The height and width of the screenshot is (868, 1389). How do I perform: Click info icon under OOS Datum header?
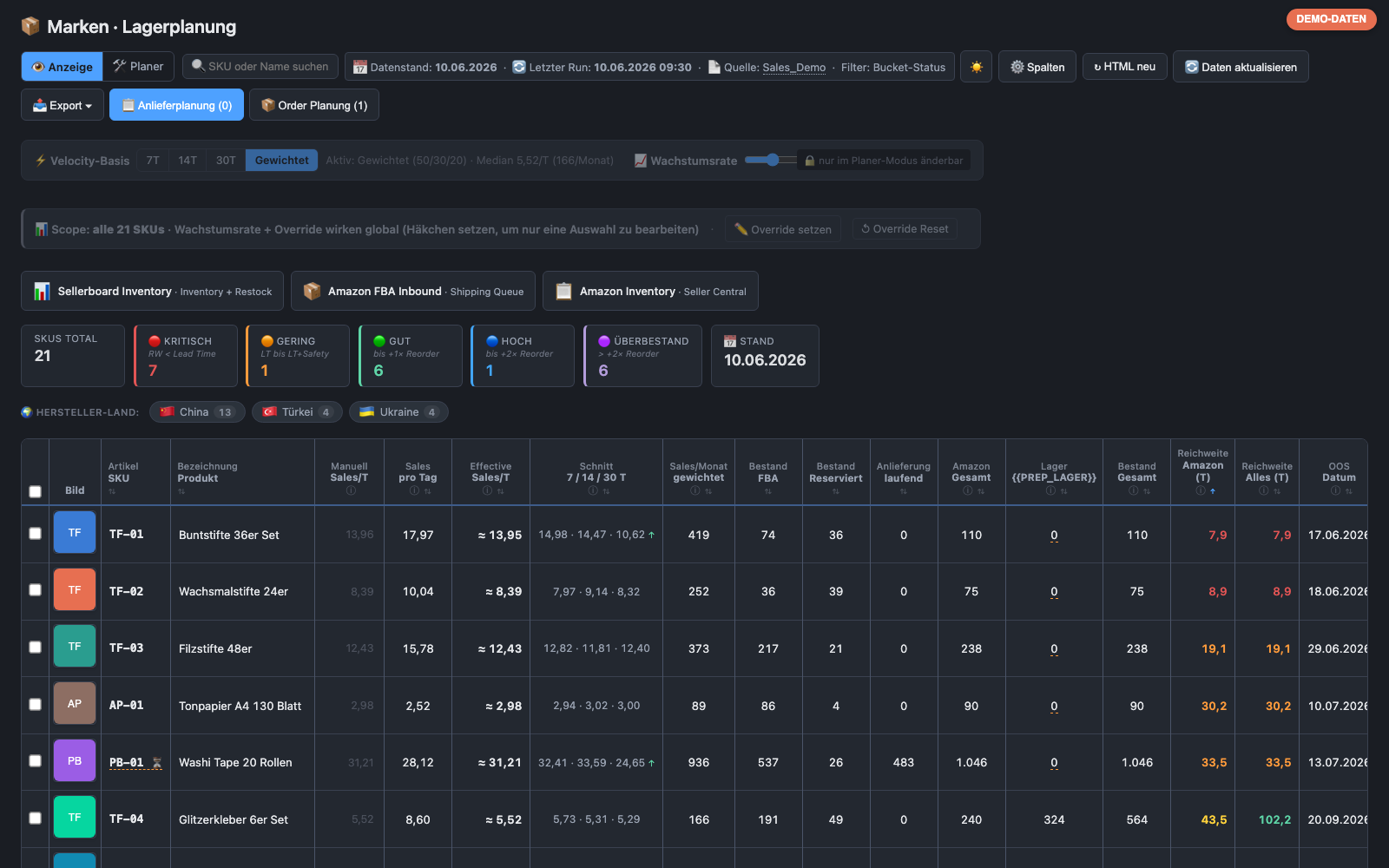(x=1334, y=490)
